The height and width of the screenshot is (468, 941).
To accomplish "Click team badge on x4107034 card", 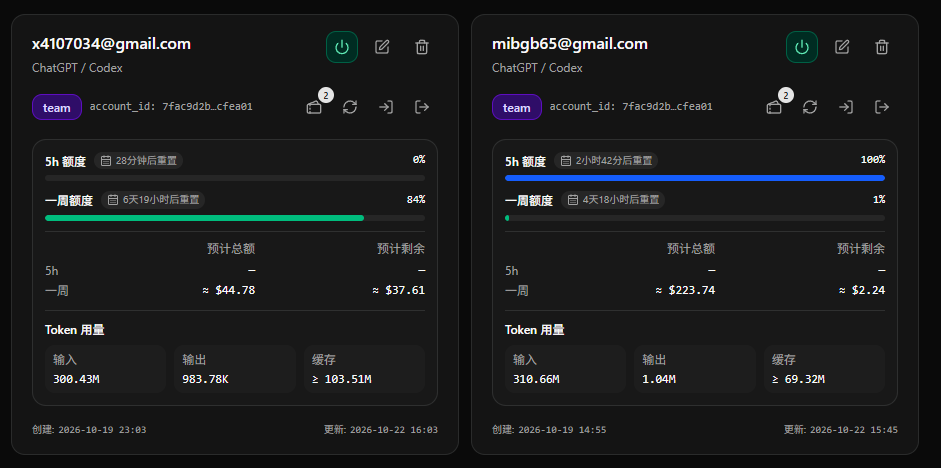I will pos(56,107).
